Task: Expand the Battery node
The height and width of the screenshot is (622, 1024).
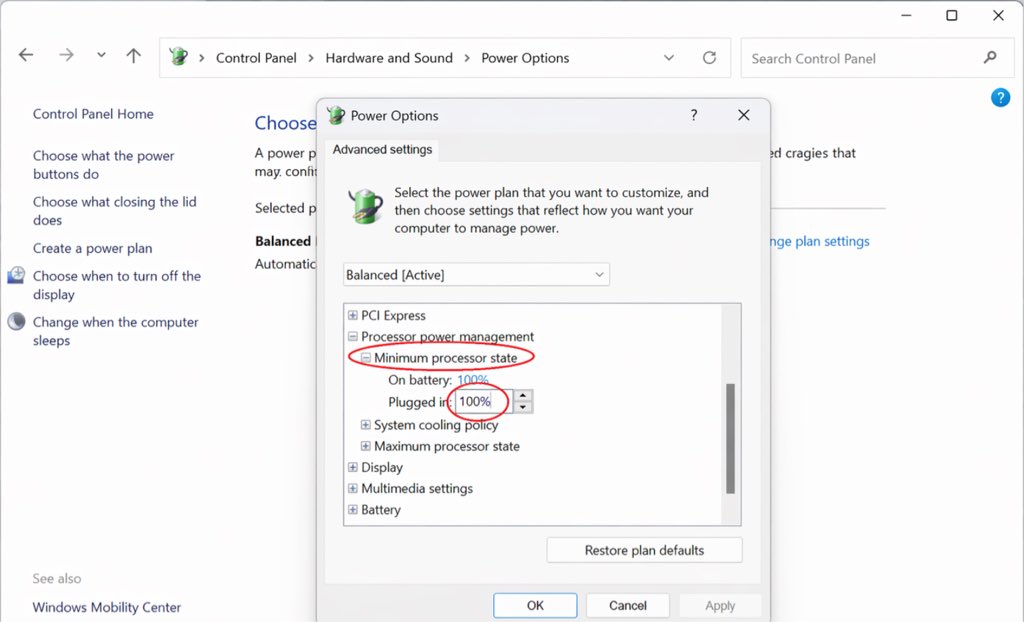Action: [x=353, y=510]
